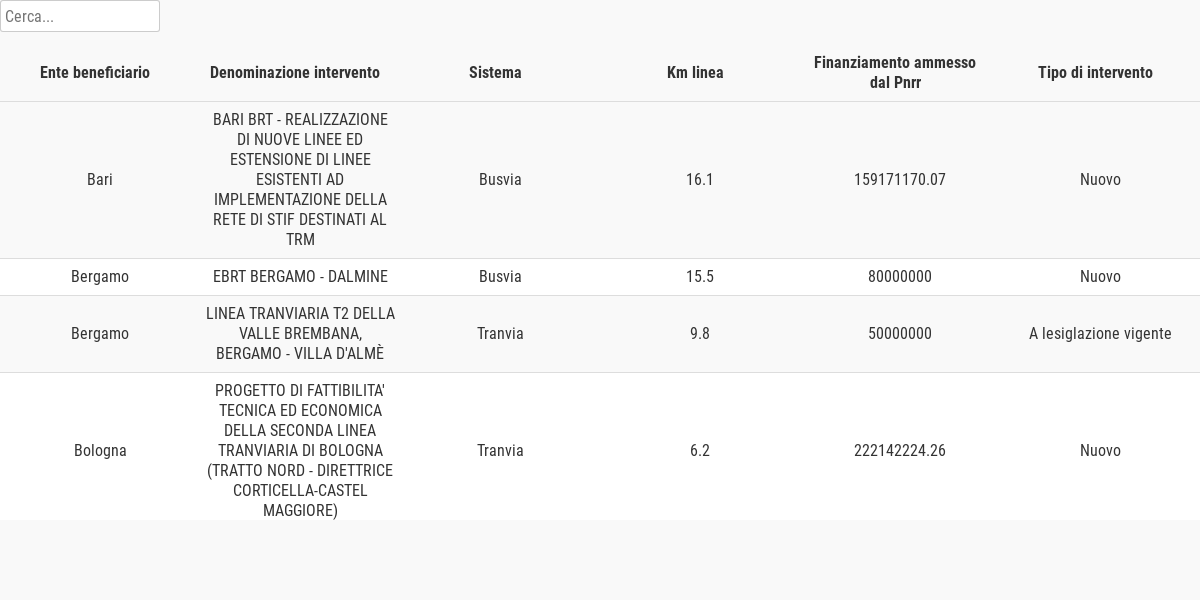
Task: Select the BARI BRT project description cell
Action: tap(300, 180)
